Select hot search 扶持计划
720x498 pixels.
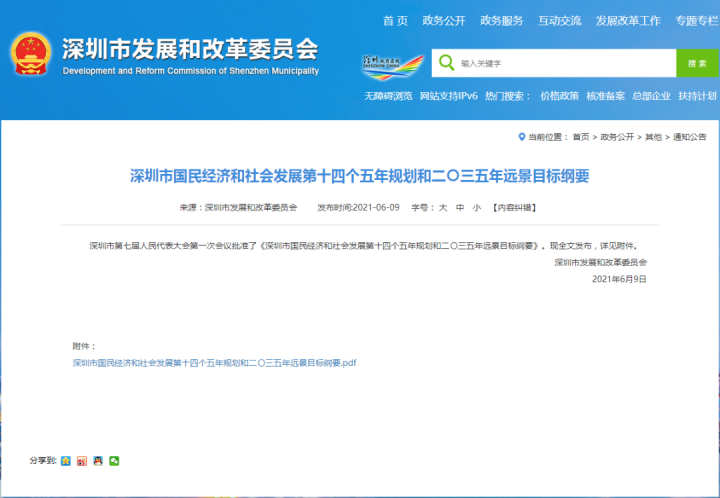pos(698,96)
